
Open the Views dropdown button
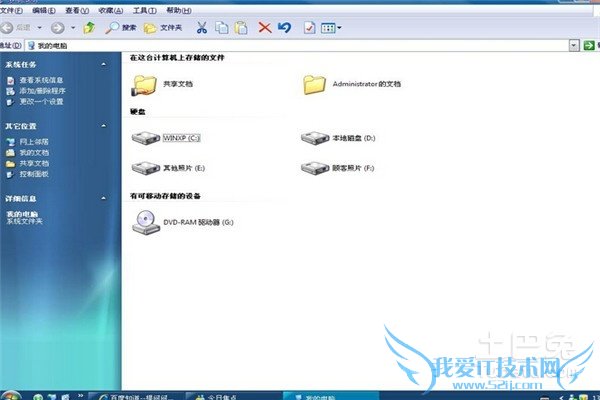(x=331, y=28)
